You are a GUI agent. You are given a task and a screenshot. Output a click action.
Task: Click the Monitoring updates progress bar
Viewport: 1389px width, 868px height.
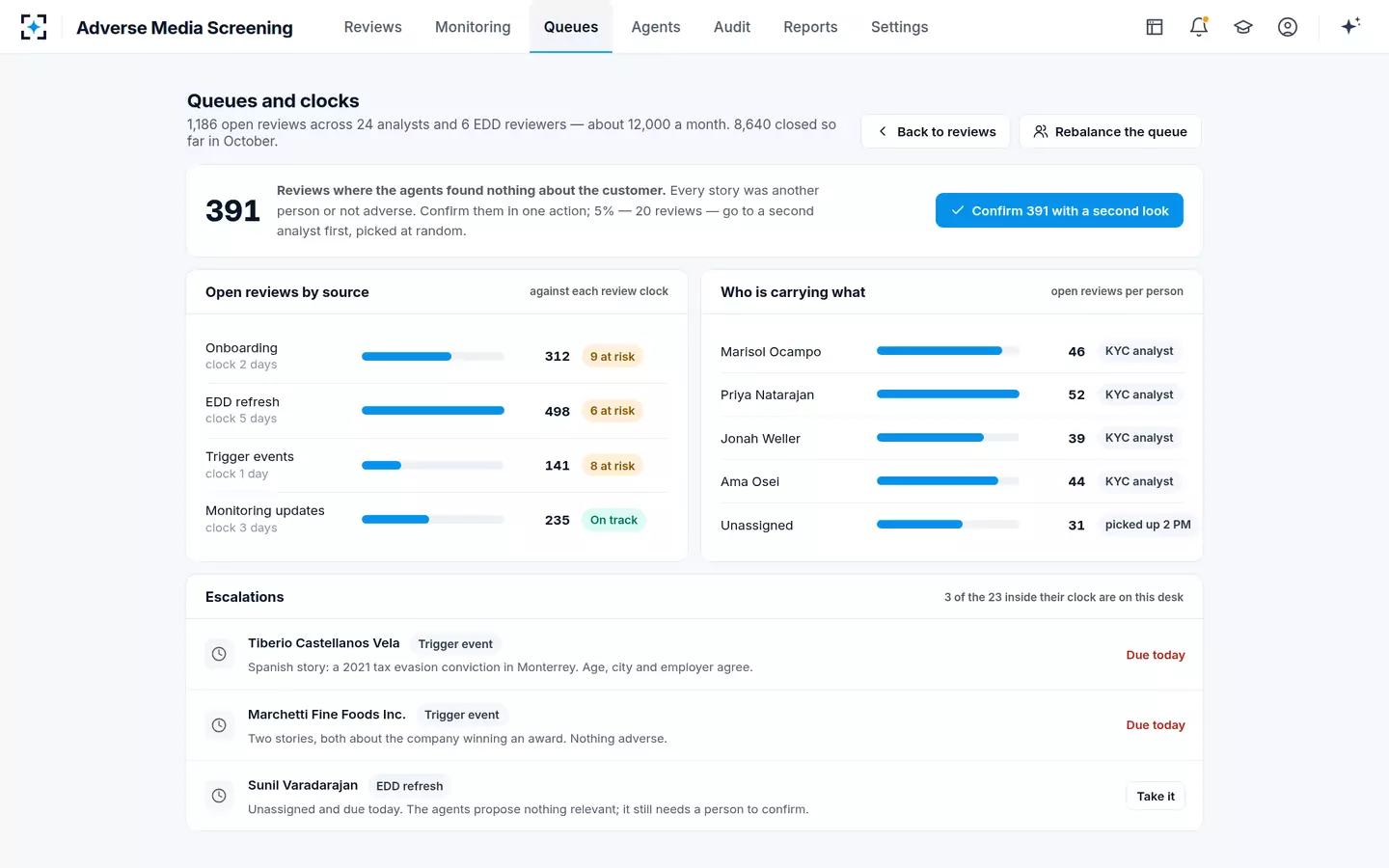(x=433, y=520)
